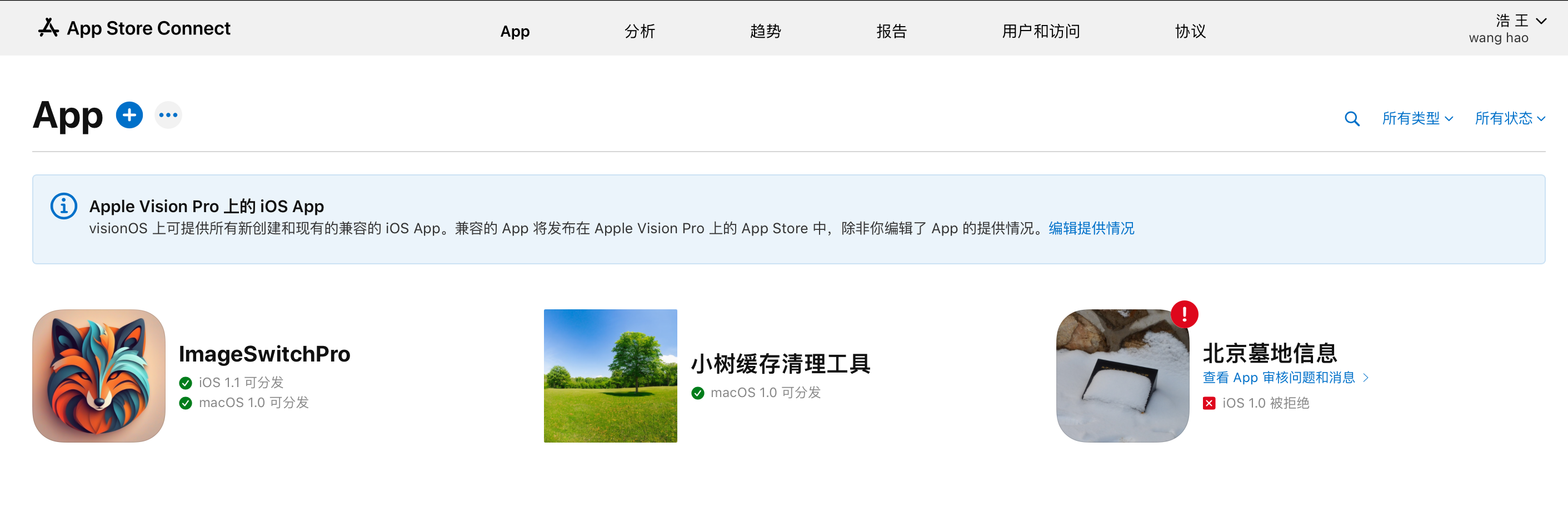Click green check beside ImageSwitchPro macOS 1.0
This screenshot has height=522, width=1568.
point(186,403)
